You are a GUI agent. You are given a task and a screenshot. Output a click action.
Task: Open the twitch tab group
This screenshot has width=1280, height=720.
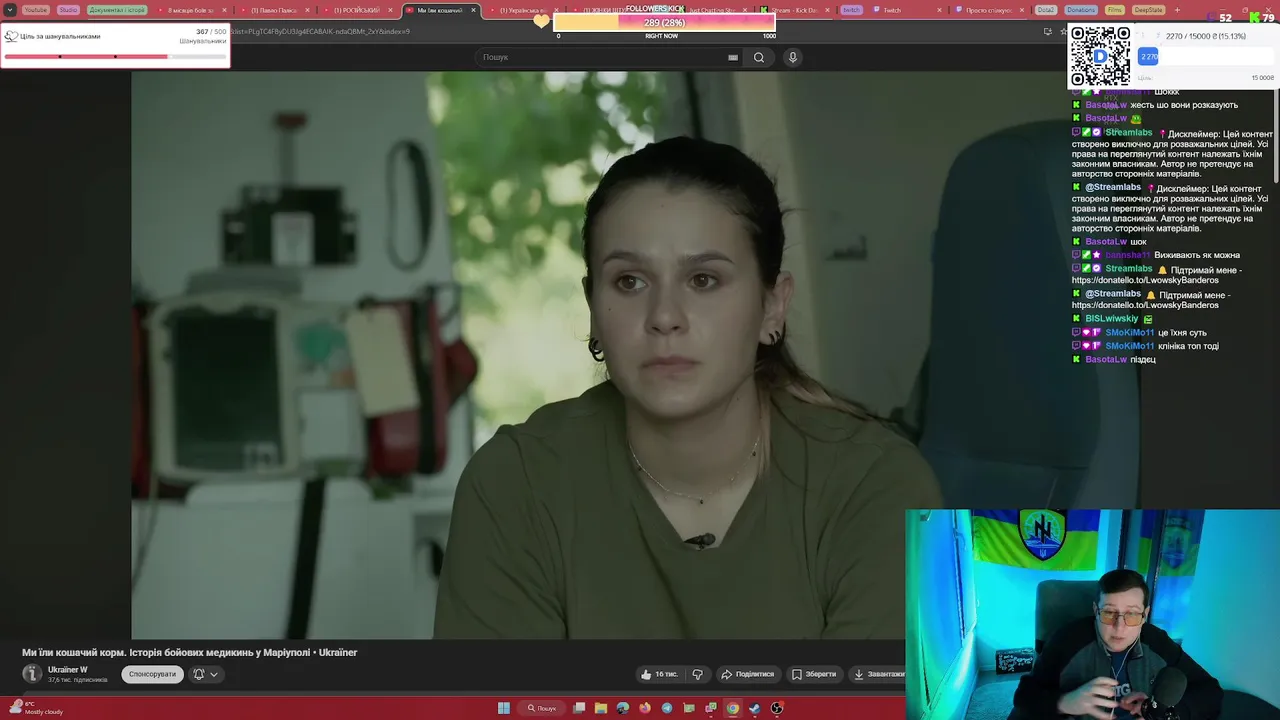pyautogui.click(x=851, y=10)
